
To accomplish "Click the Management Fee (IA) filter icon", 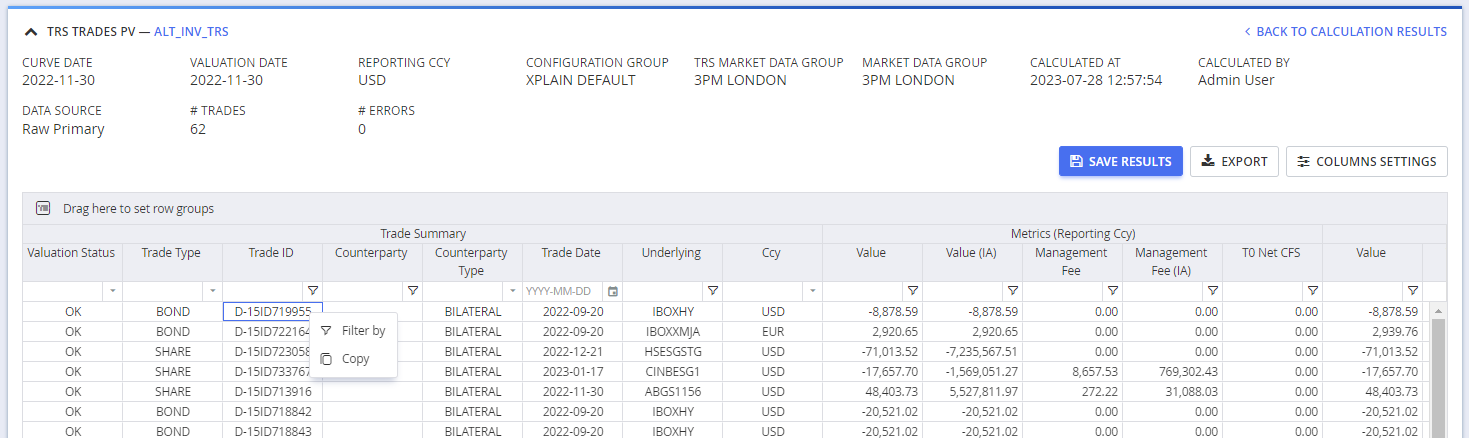I will pyautogui.click(x=1212, y=291).
